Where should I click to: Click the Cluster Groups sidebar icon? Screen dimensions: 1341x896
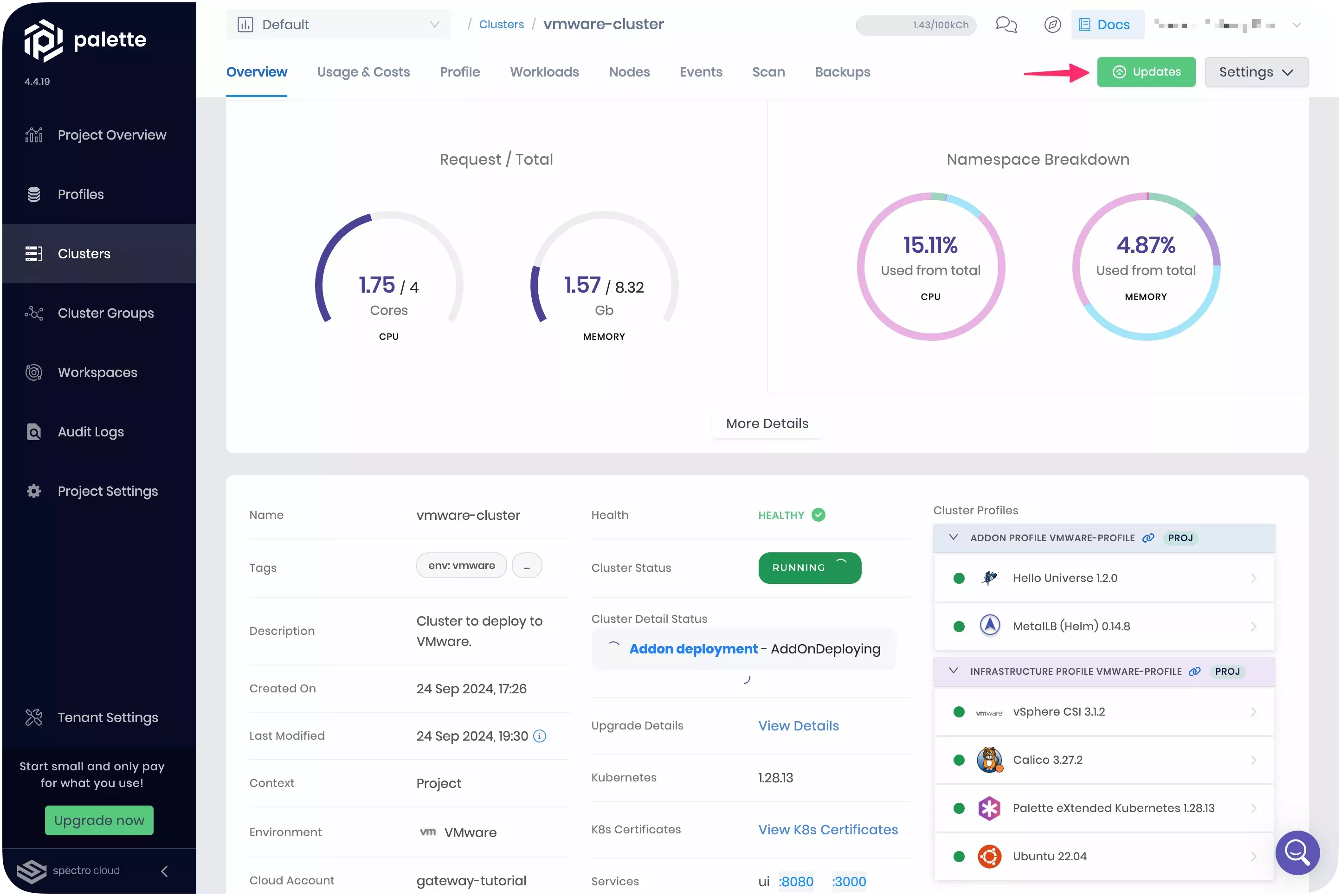[34, 313]
